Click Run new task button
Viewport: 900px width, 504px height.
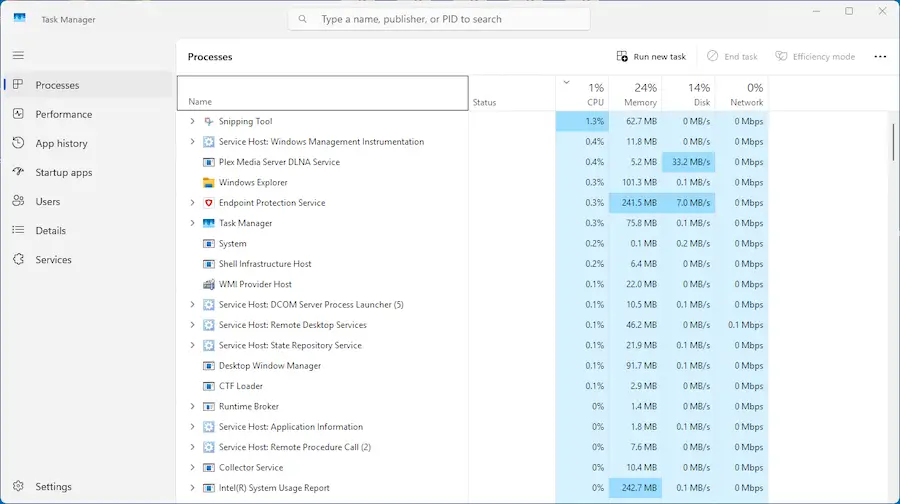point(651,56)
